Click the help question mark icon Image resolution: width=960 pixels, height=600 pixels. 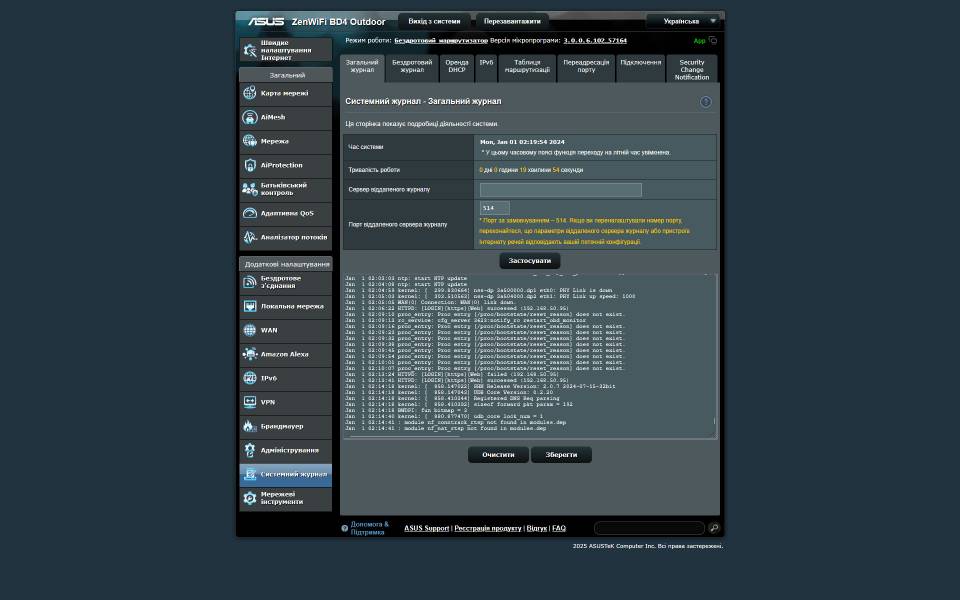point(706,102)
